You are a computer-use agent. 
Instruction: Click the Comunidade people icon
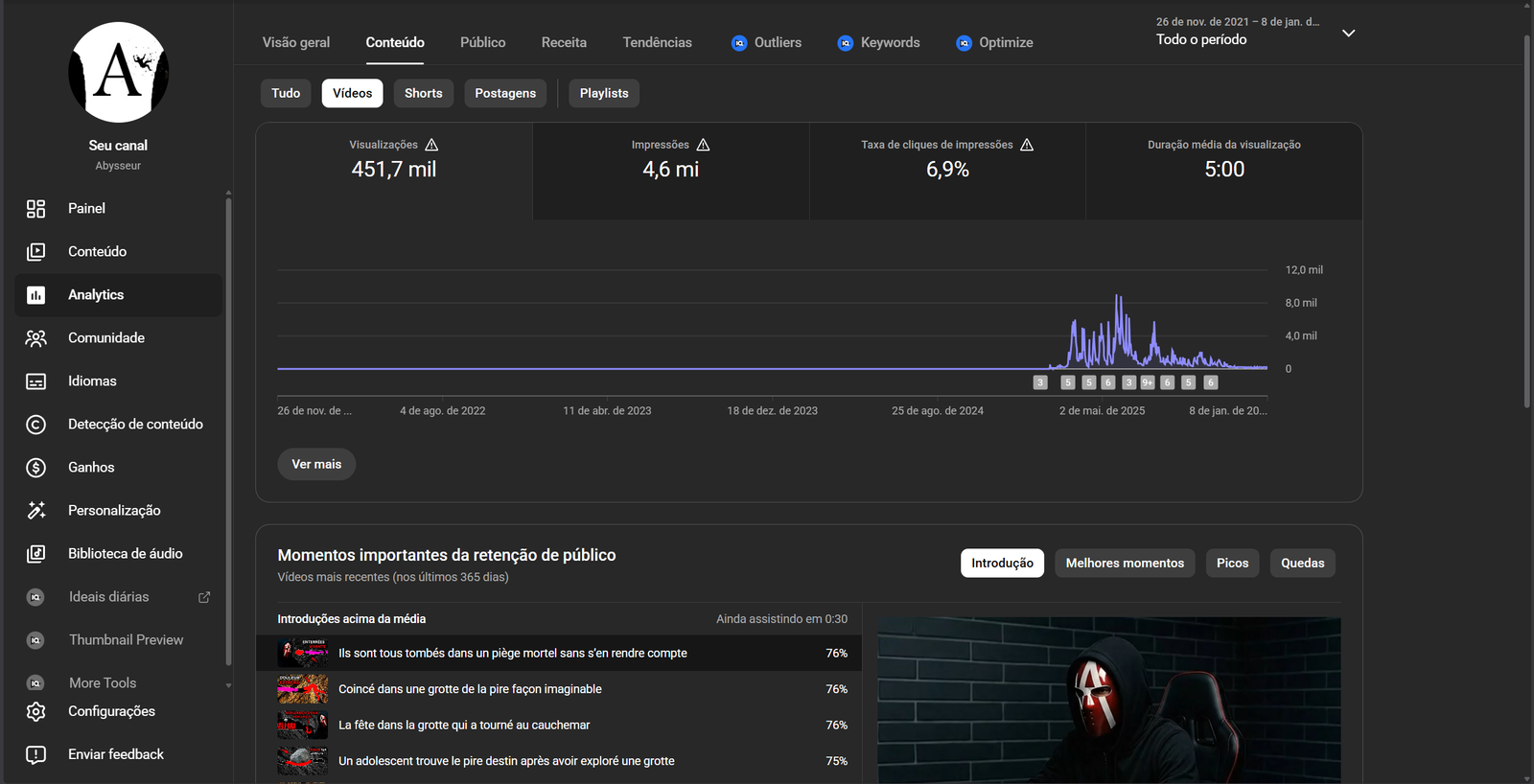coord(35,338)
